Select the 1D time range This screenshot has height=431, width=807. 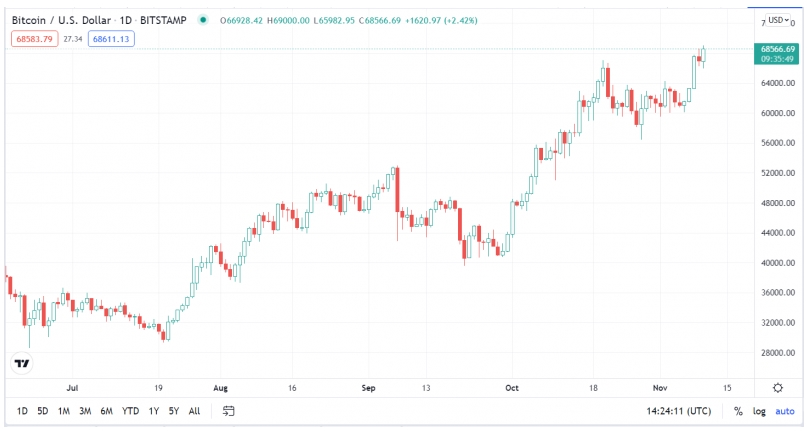(22, 411)
